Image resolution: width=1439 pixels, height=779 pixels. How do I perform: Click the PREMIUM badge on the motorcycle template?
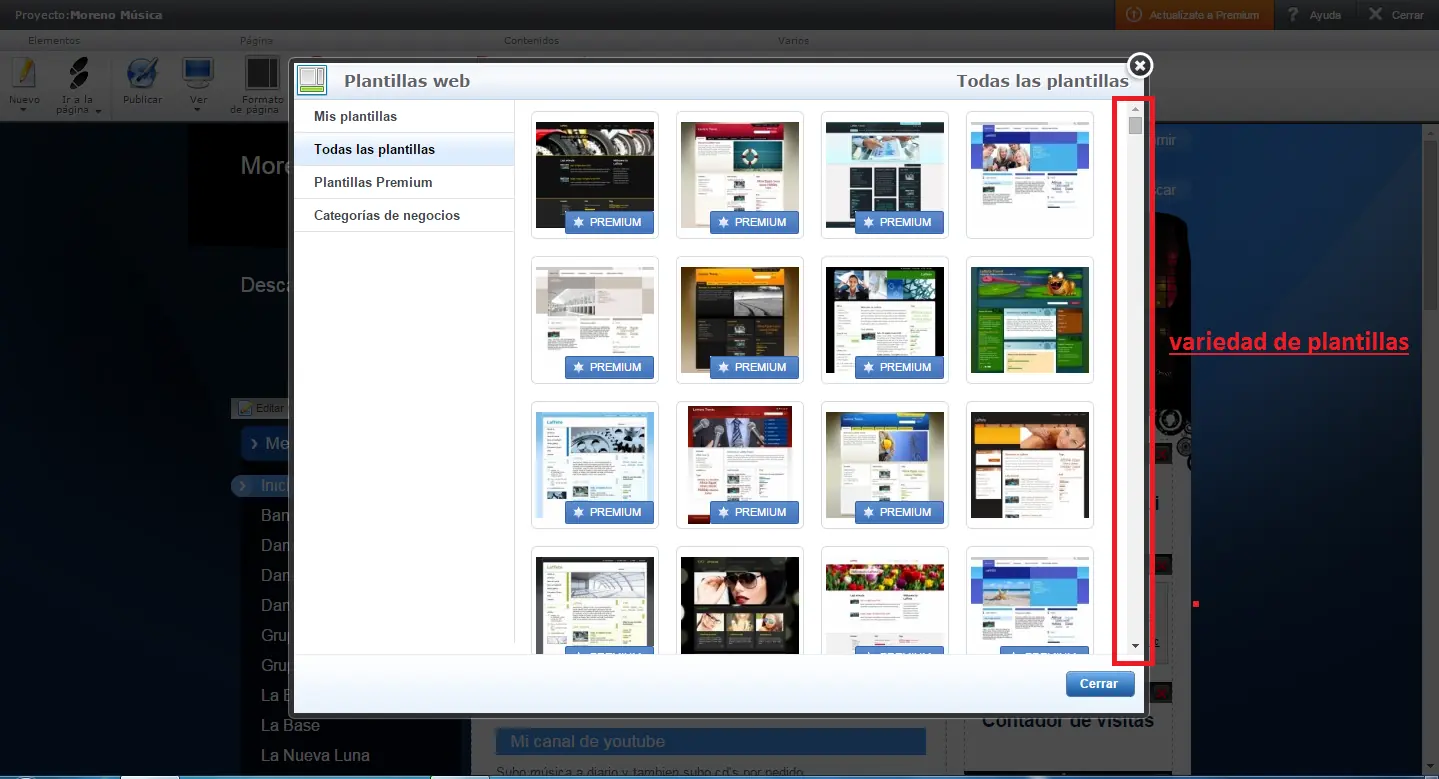click(x=609, y=222)
